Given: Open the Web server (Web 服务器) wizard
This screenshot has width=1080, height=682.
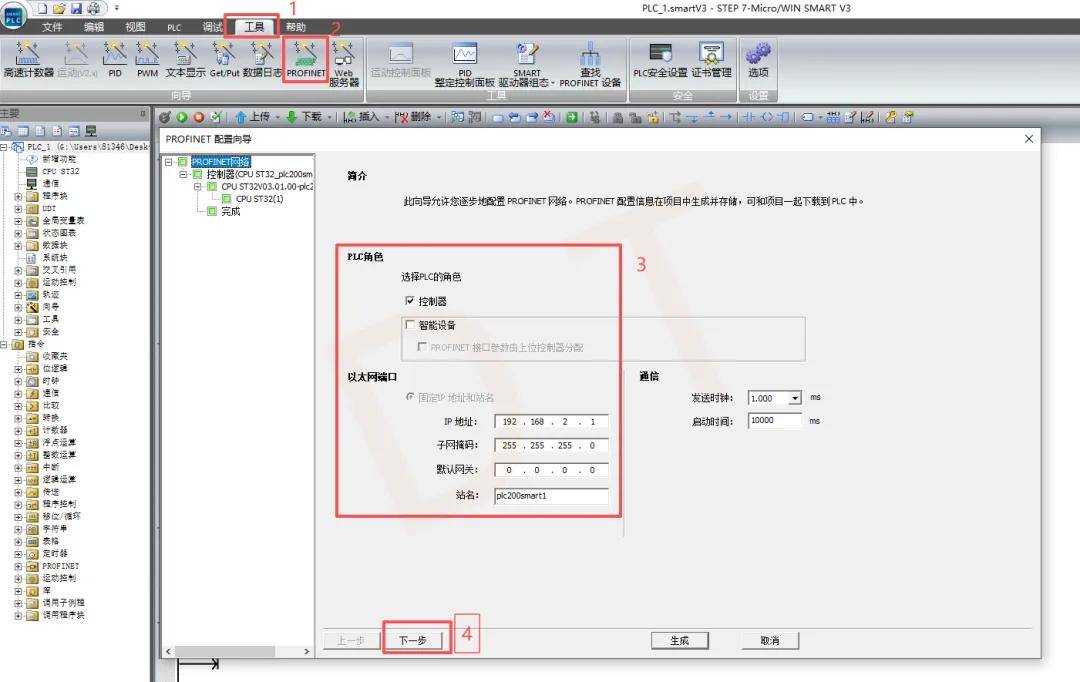Looking at the screenshot, I should 344,63.
